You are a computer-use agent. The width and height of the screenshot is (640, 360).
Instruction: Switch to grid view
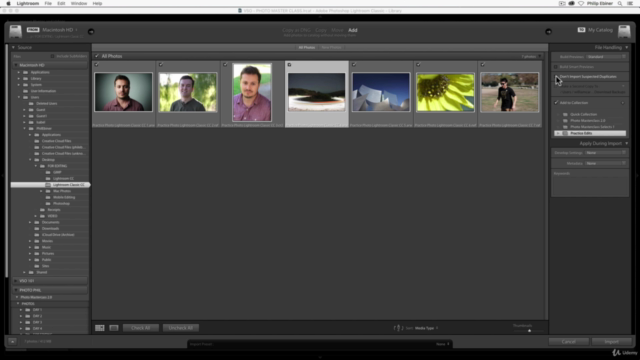[100, 328]
